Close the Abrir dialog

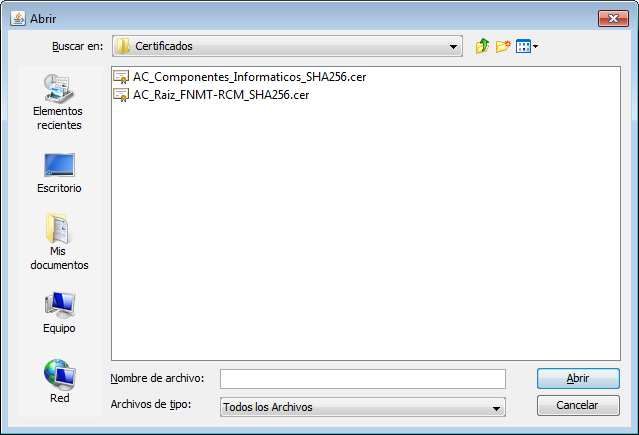[613, 18]
